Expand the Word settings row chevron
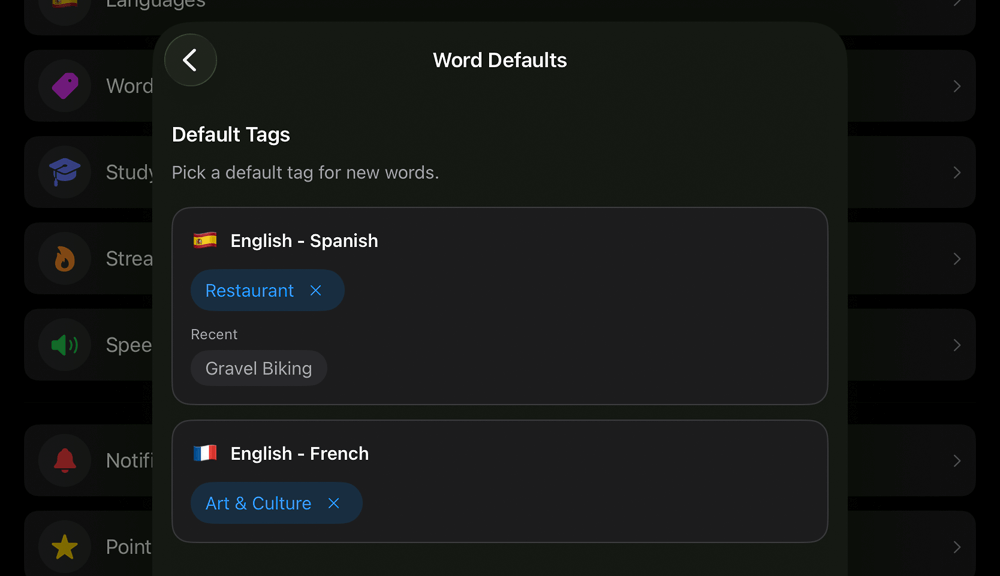The height and width of the screenshot is (576, 1000). point(958,86)
